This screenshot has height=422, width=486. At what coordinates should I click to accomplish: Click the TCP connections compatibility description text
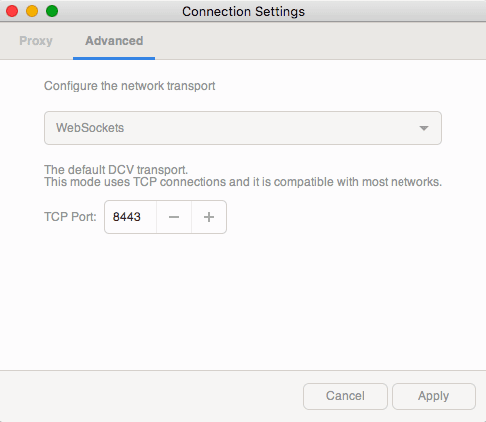[243, 182]
